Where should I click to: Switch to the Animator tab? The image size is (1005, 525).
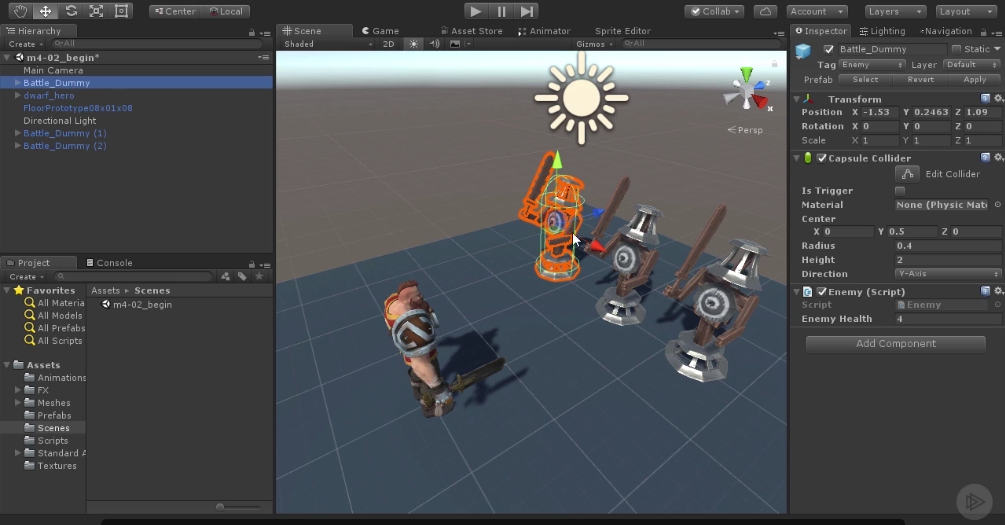(544, 31)
